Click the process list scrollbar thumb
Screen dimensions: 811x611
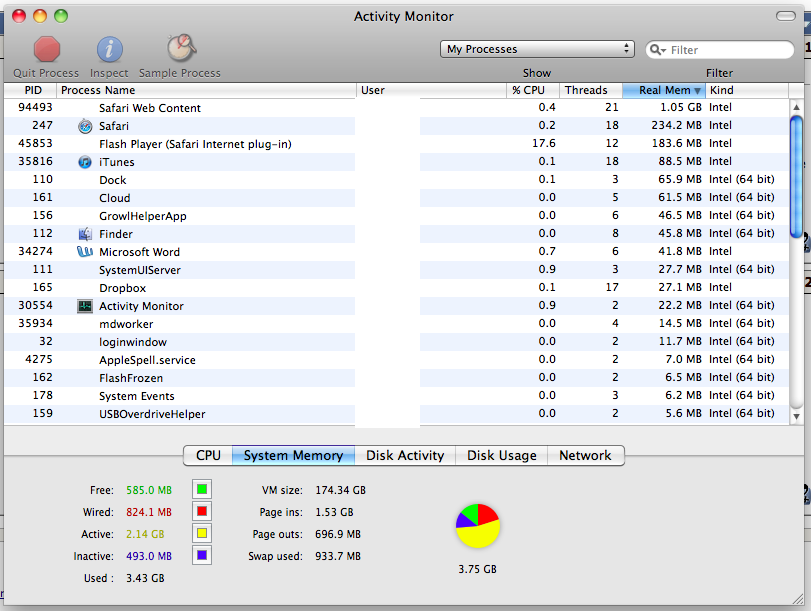coord(797,177)
